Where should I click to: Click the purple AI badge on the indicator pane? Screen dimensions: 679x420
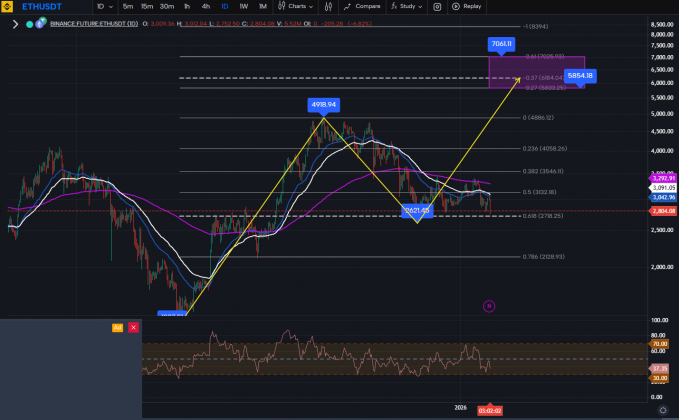click(x=117, y=327)
